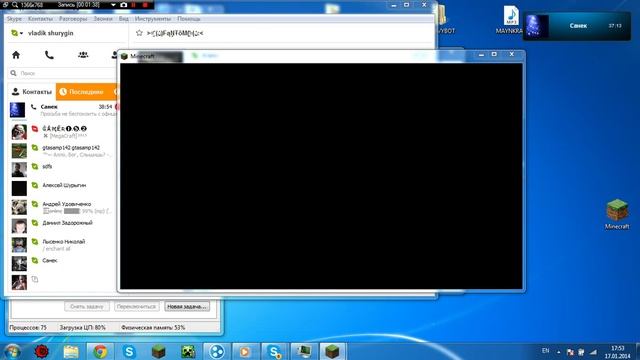Viewport: 640px width, 360px height.
Task: Open the Инструменты menu
Action: 153,19
